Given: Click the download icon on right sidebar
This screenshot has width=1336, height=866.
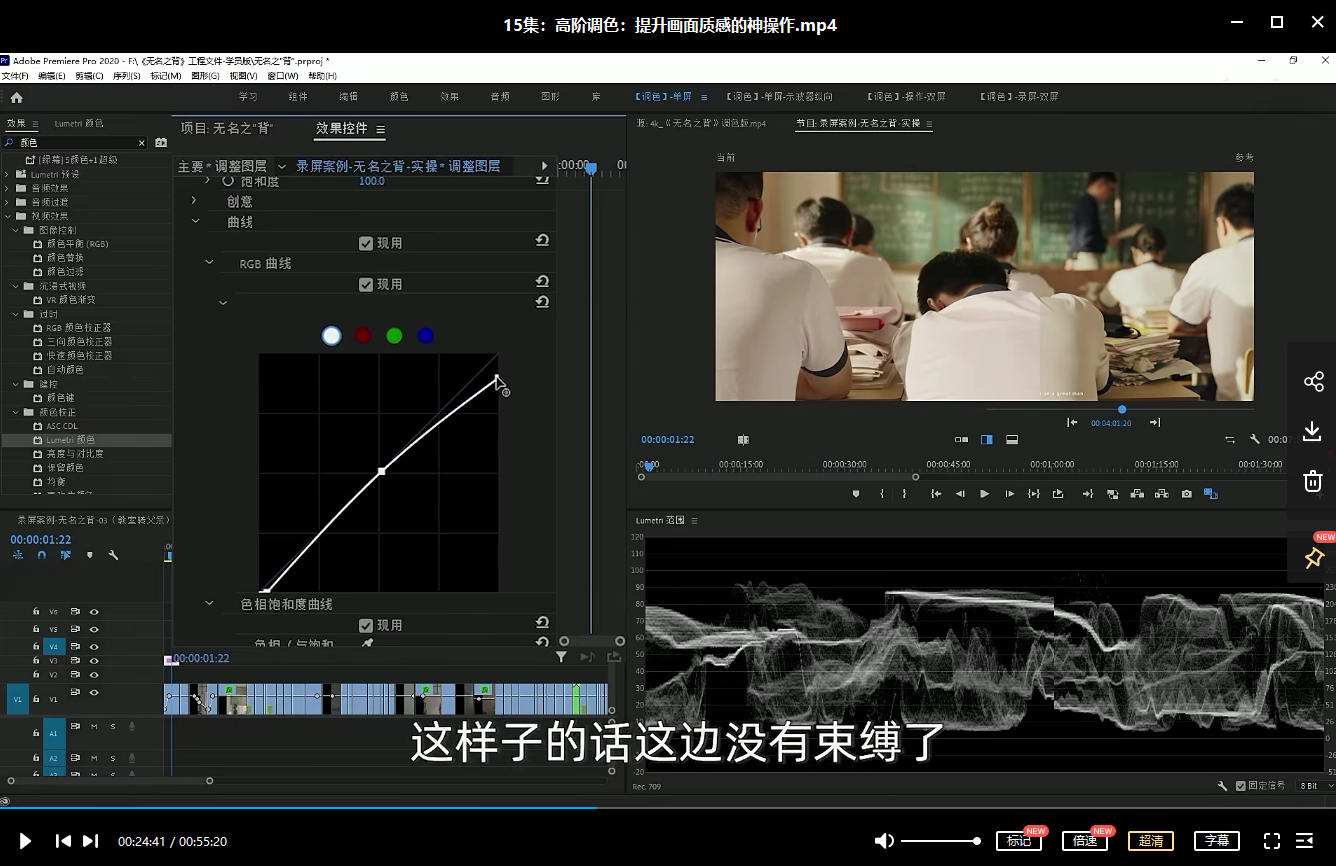Looking at the screenshot, I should click(1313, 431).
